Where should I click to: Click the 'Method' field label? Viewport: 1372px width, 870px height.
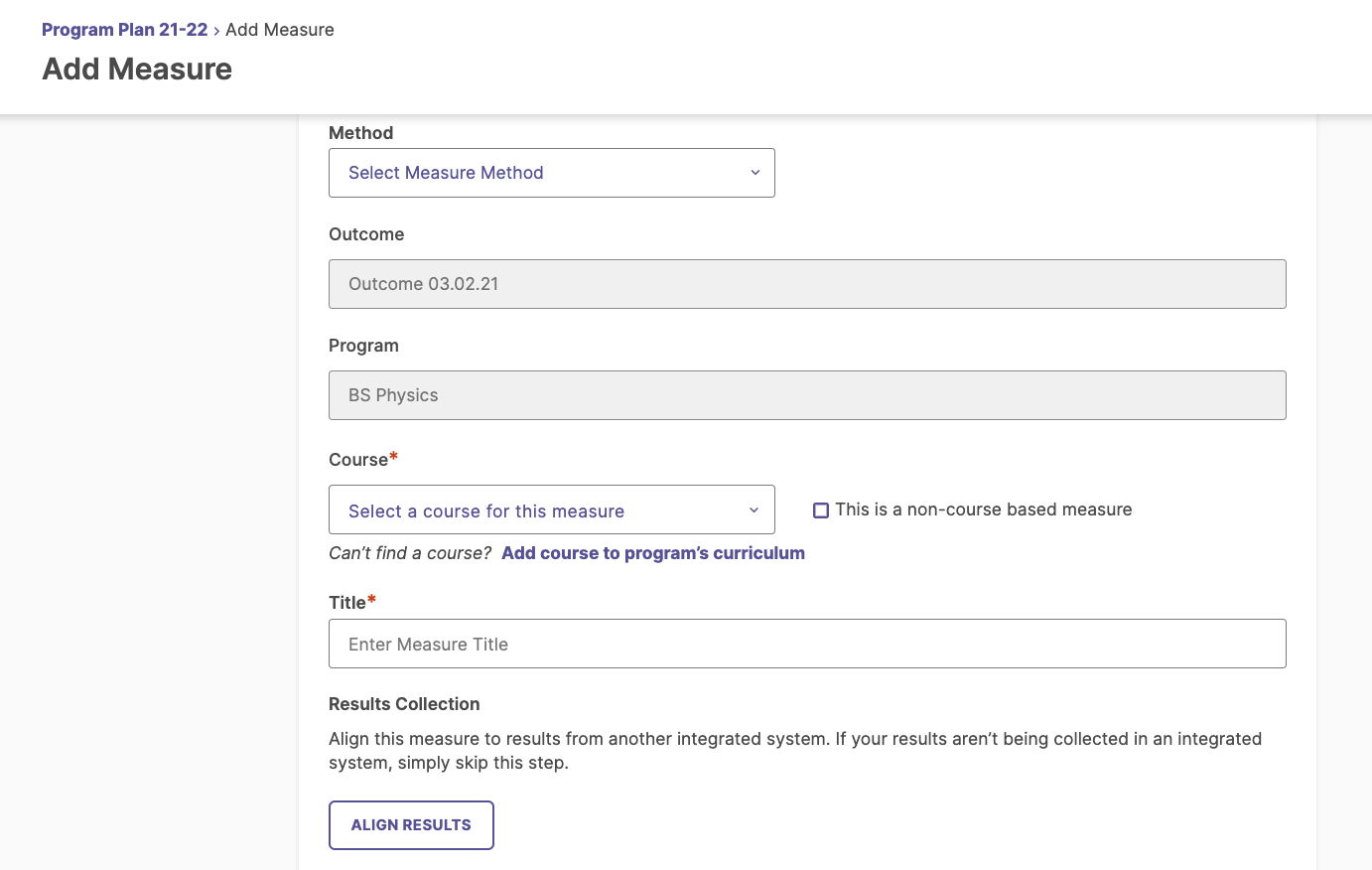coord(361,133)
